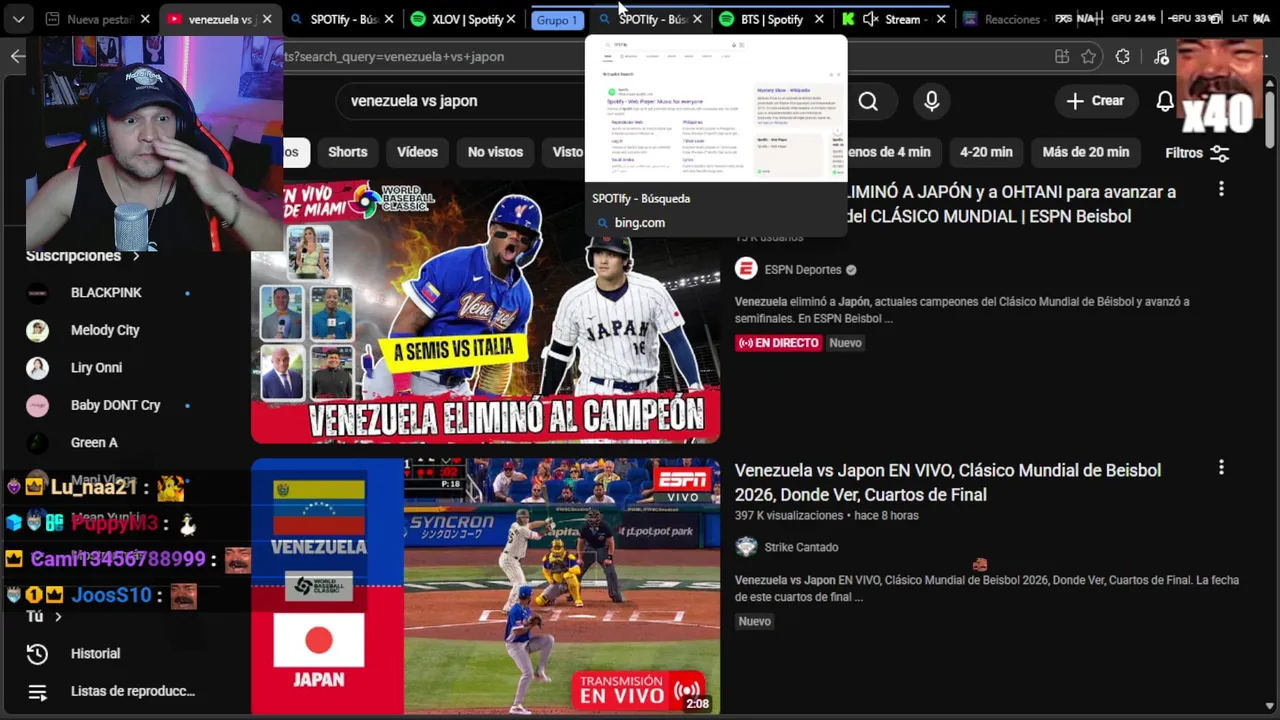This screenshot has height=720, width=1280.
Task: Open Listas de reproducción in sidebar
Action: (132, 691)
